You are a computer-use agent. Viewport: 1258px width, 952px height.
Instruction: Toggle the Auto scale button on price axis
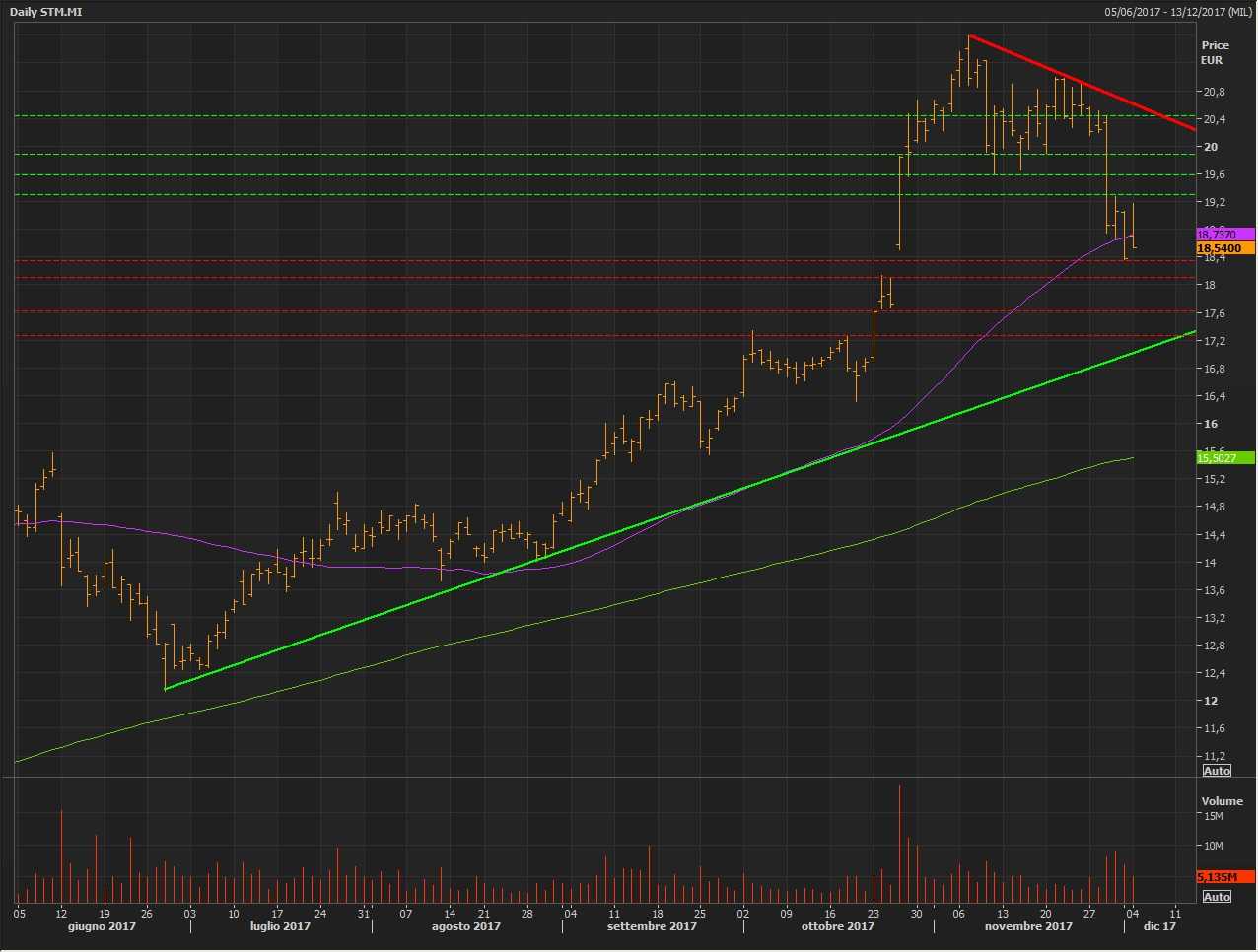coord(1217,771)
